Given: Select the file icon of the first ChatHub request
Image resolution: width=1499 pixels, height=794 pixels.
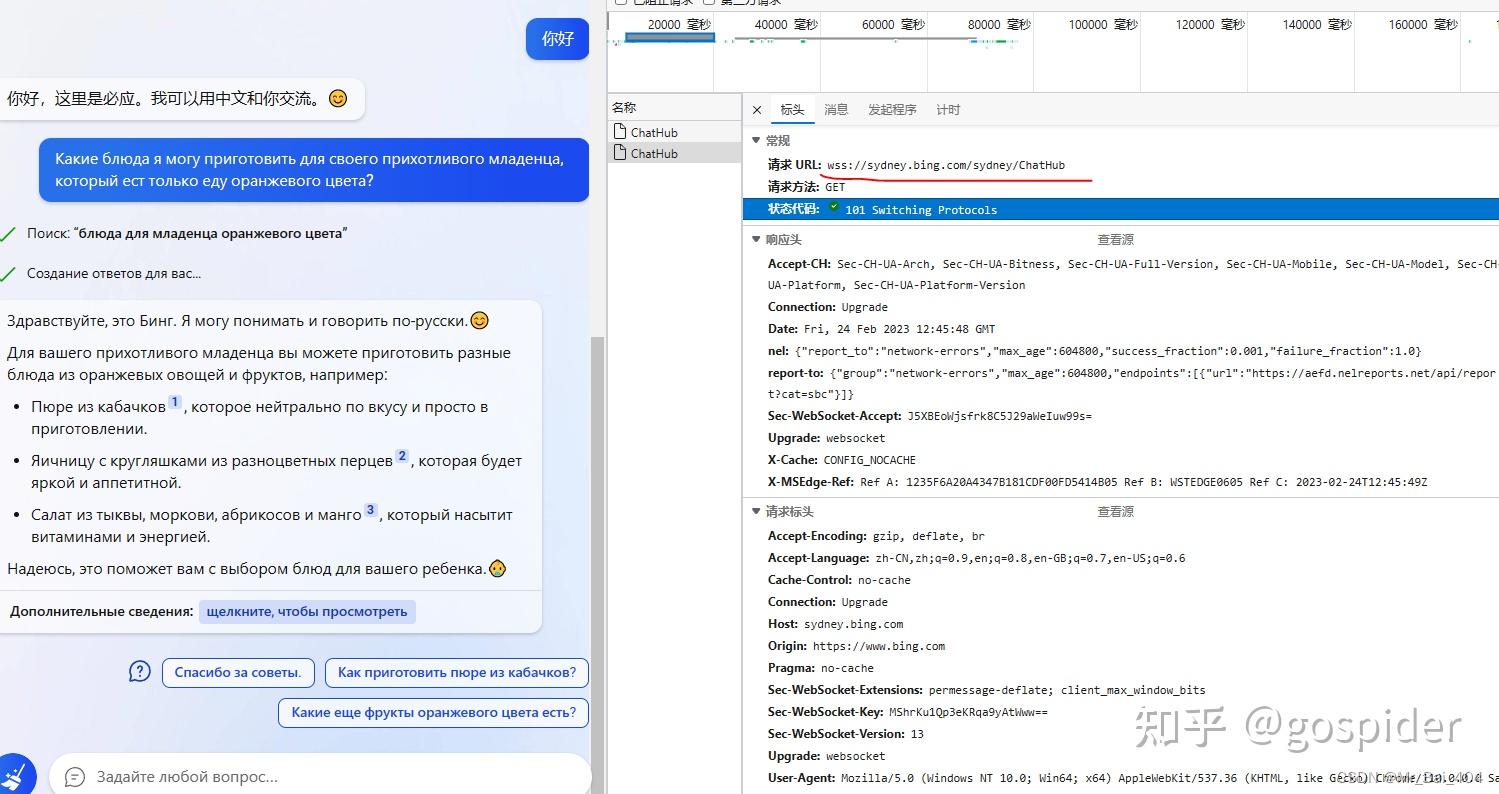Looking at the screenshot, I should (621, 131).
